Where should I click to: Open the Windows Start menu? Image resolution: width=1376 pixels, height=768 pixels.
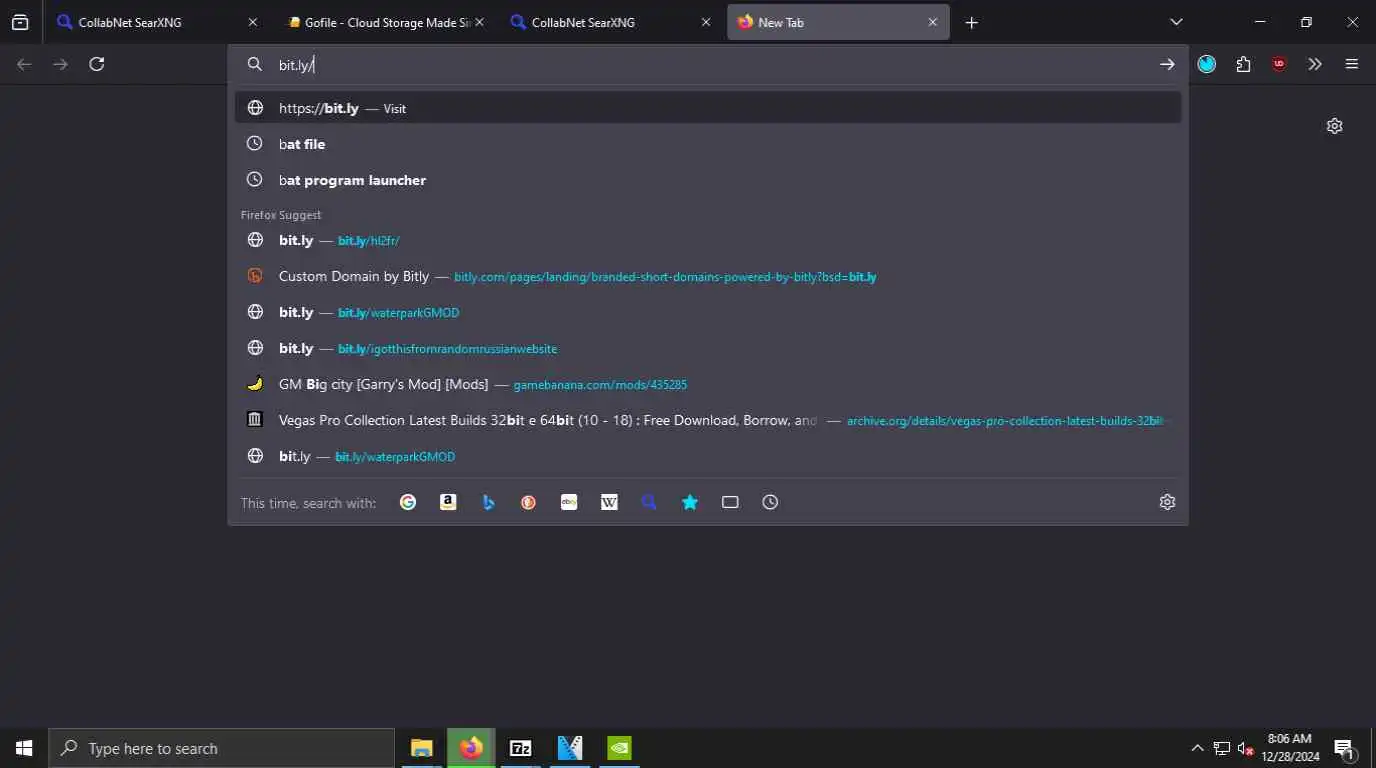point(24,748)
